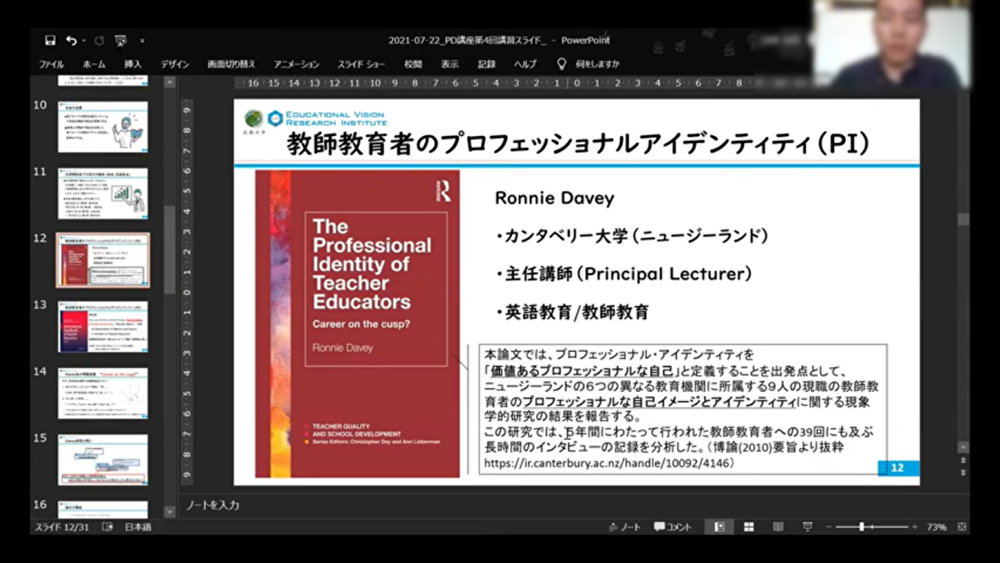Click the lightbulb Tell Me icon
This screenshot has width=1000, height=563.
click(561, 64)
